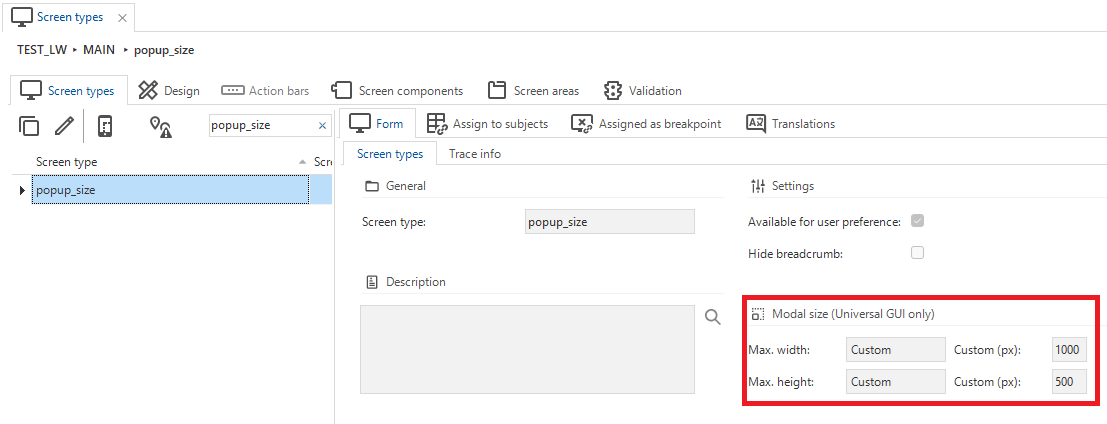Expand the popup_size row arrow
Image resolution: width=1107 pixels, height=424 pixels.
22,190
